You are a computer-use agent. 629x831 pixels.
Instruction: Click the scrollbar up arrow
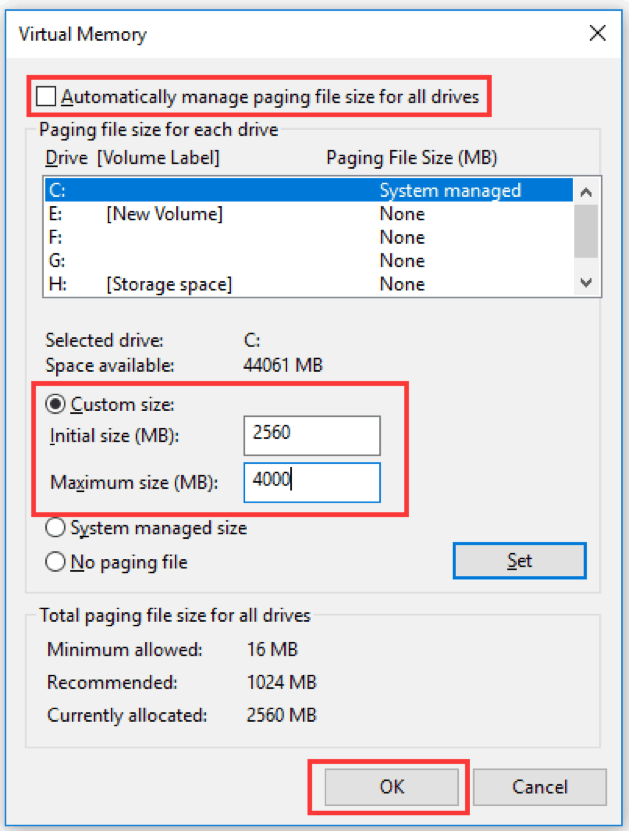point(585,189)
